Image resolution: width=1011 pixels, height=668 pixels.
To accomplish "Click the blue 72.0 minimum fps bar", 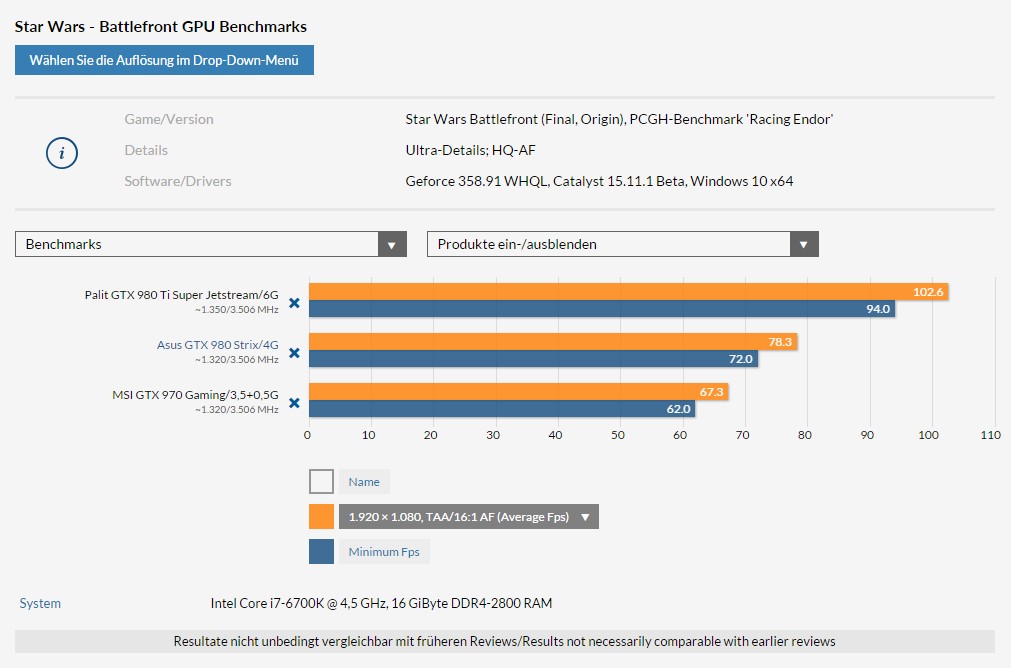I will pos(534,359).
